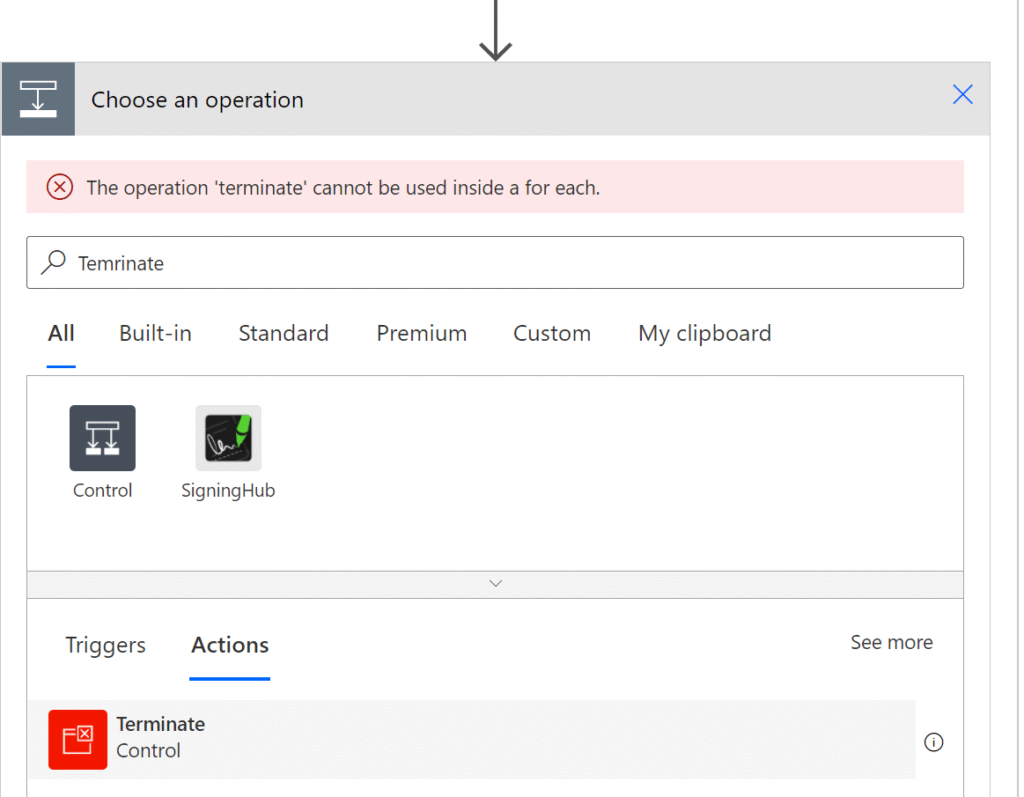The width and height of the screenshot is (1024, 797).
Task: Click the red Terminate action icon
Action: (x=78, y=740)
